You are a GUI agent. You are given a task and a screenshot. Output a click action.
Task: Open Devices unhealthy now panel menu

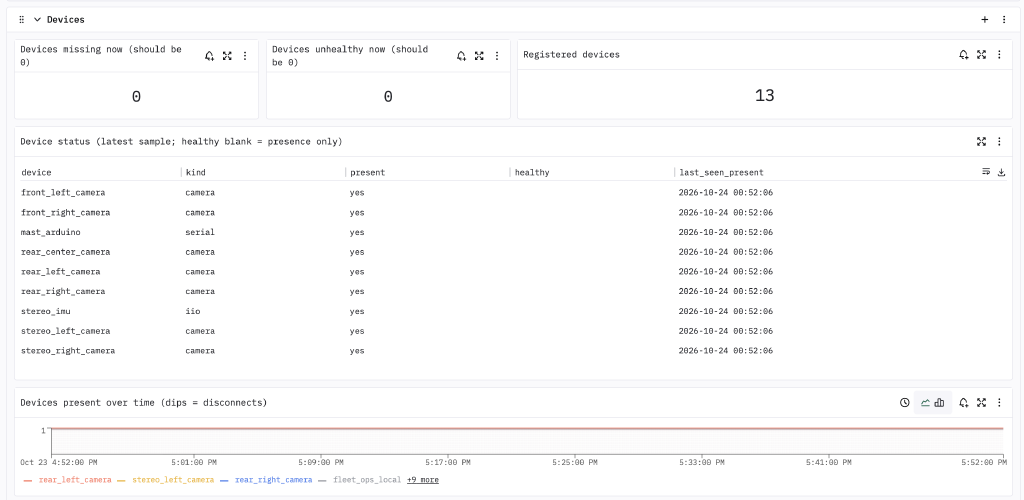496,56
